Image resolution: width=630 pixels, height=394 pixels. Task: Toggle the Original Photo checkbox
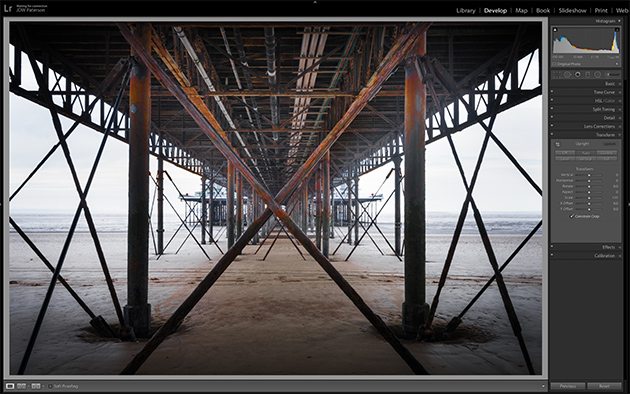(554, 64)
